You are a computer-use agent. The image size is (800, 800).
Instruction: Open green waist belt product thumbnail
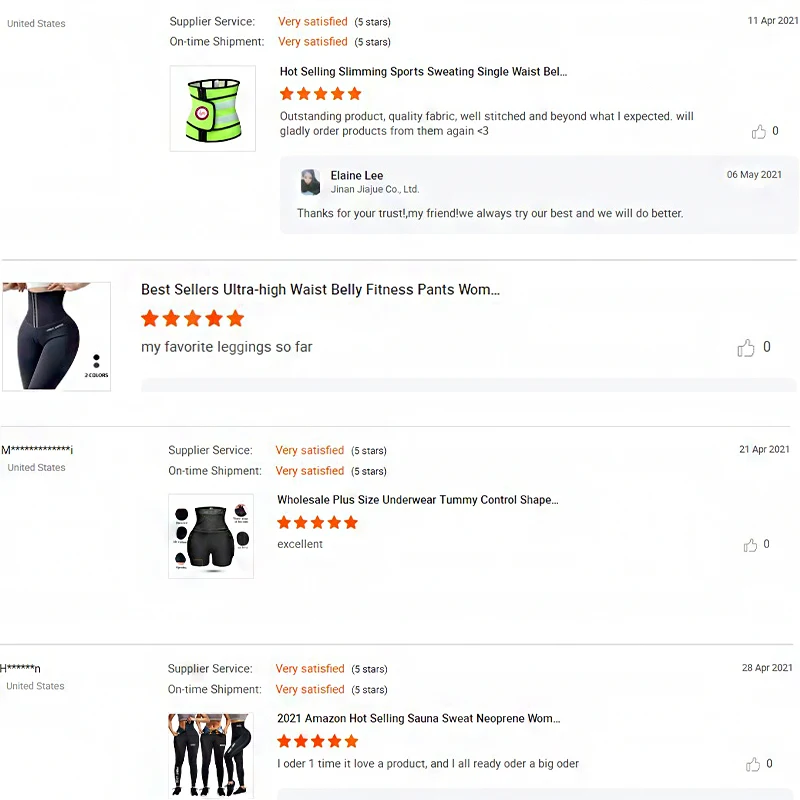212,109
